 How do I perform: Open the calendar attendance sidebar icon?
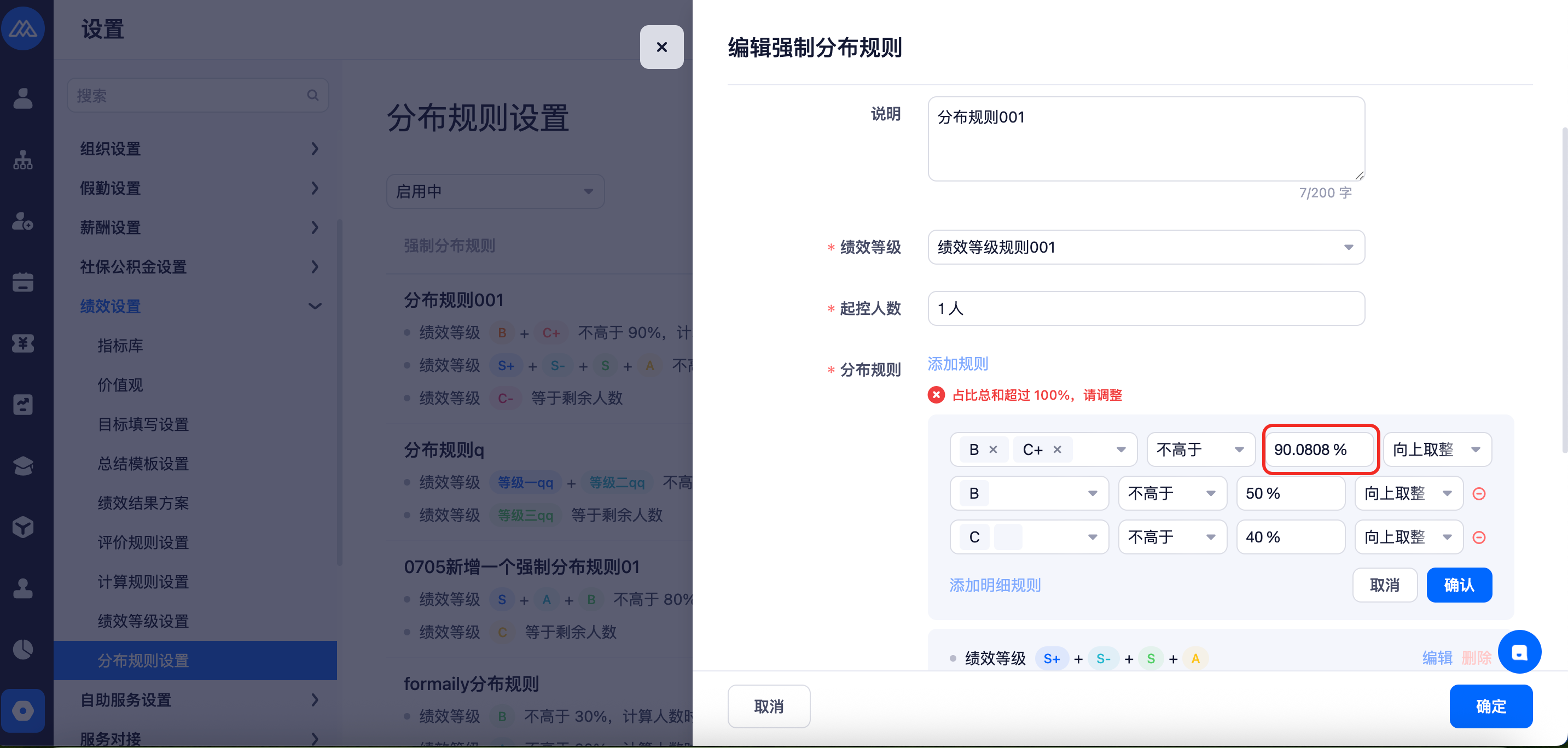tap(23, 282)
